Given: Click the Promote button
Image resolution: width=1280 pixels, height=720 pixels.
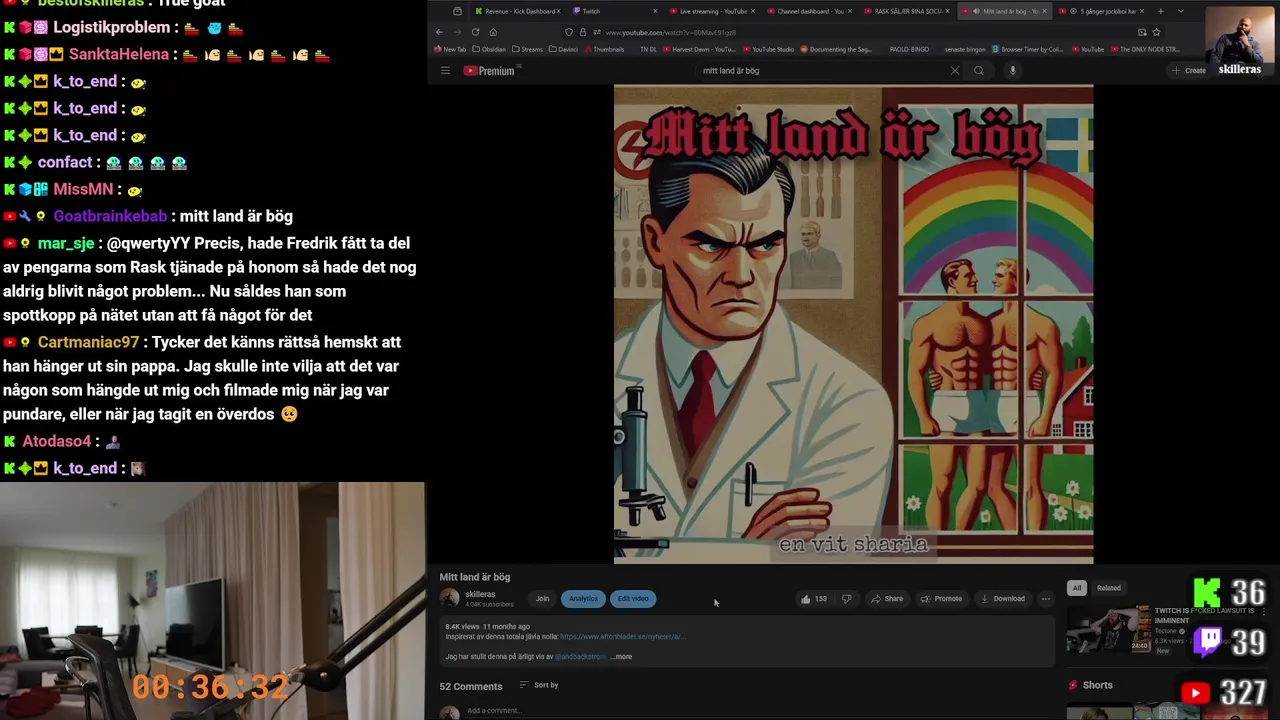Looking at the screenshot, I should click(941, 599).
